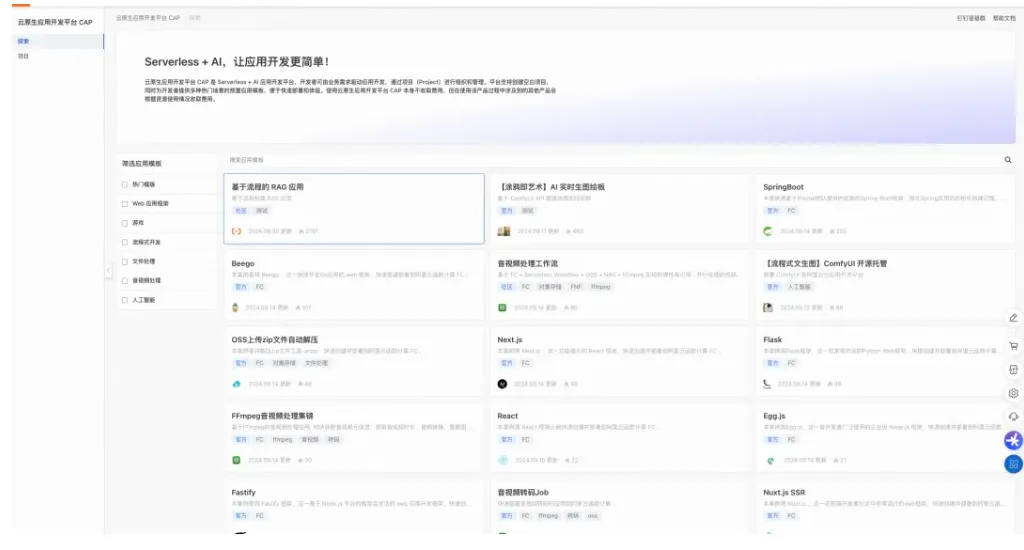
Task: Click the settings gear floating icon
Action: tap(1013, 393)
